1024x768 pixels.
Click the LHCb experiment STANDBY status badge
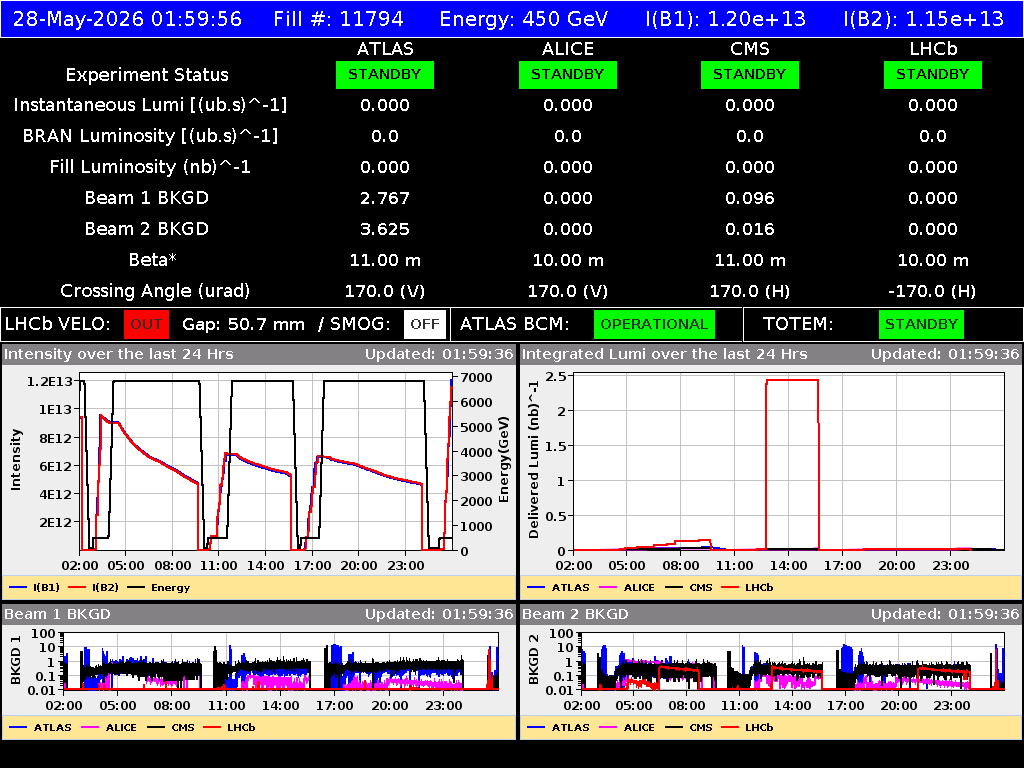pyautogui.click(x=933, y=74)
